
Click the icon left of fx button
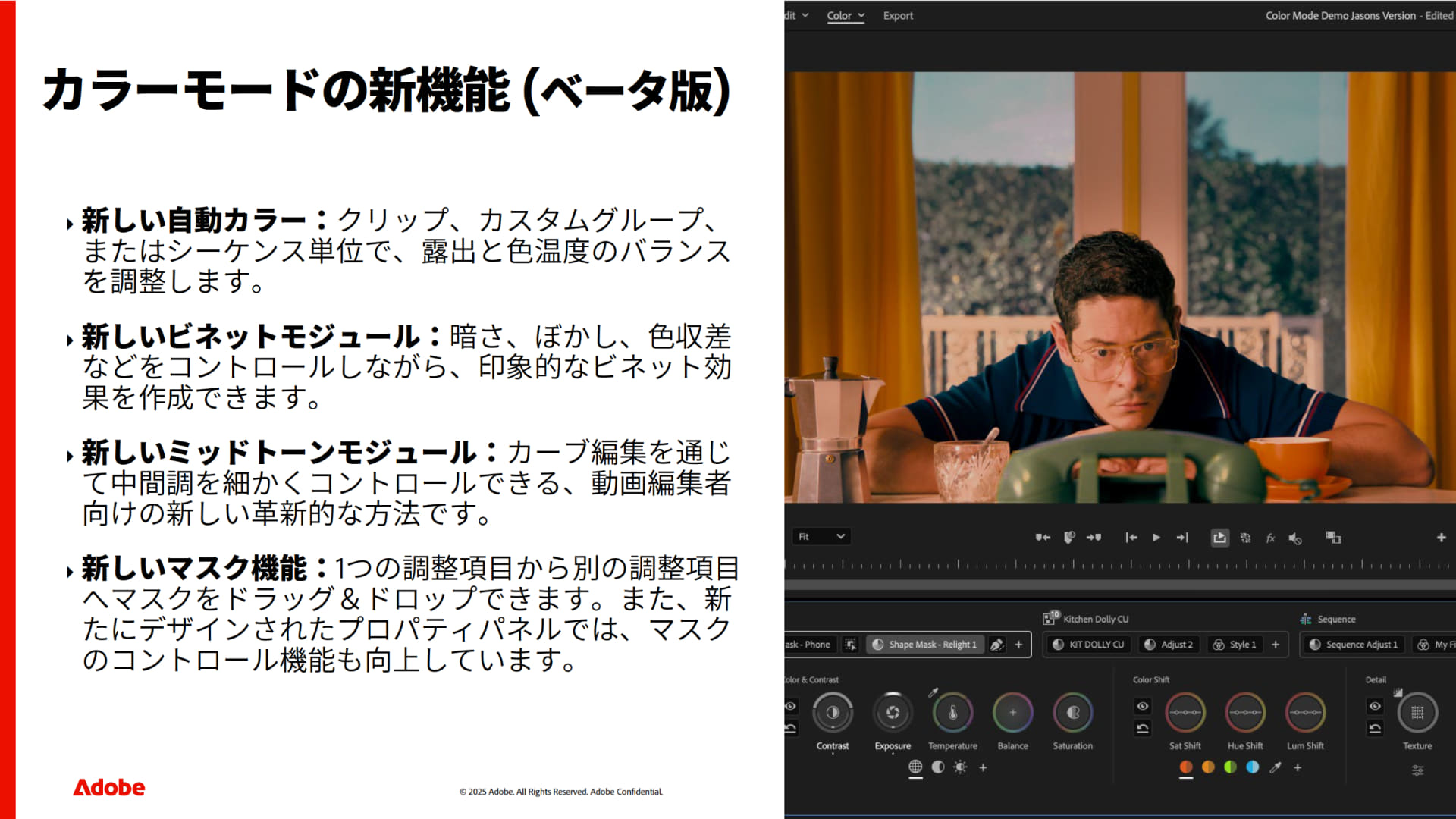pos(1245,538)
